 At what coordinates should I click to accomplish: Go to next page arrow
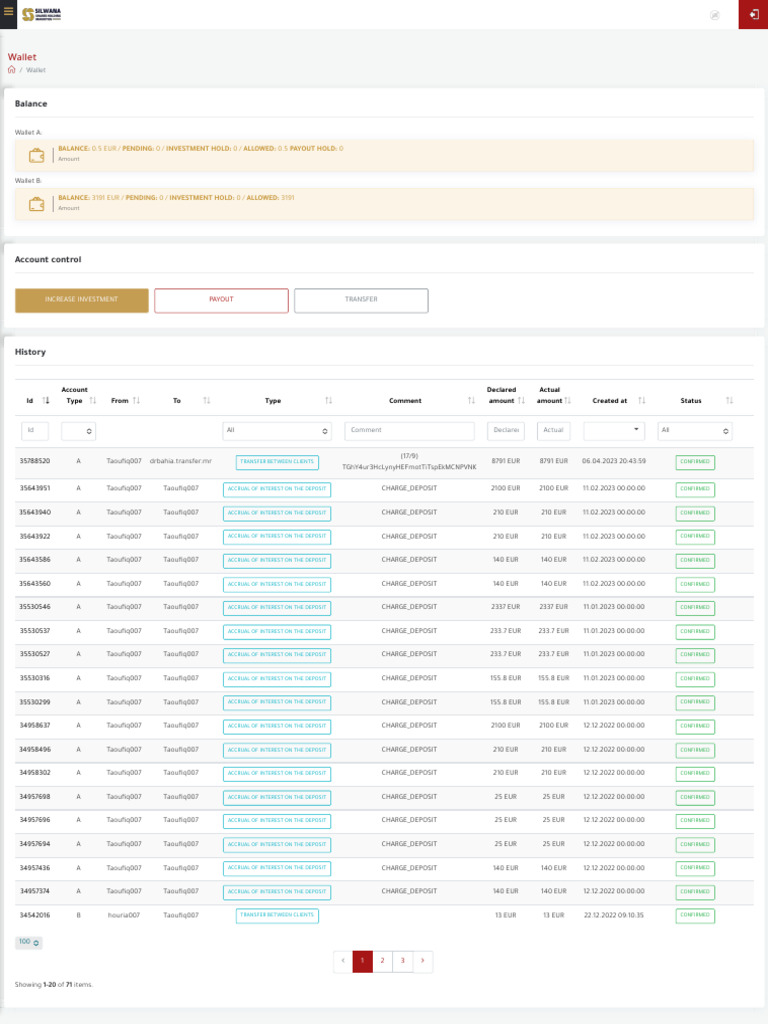point(423,961)
